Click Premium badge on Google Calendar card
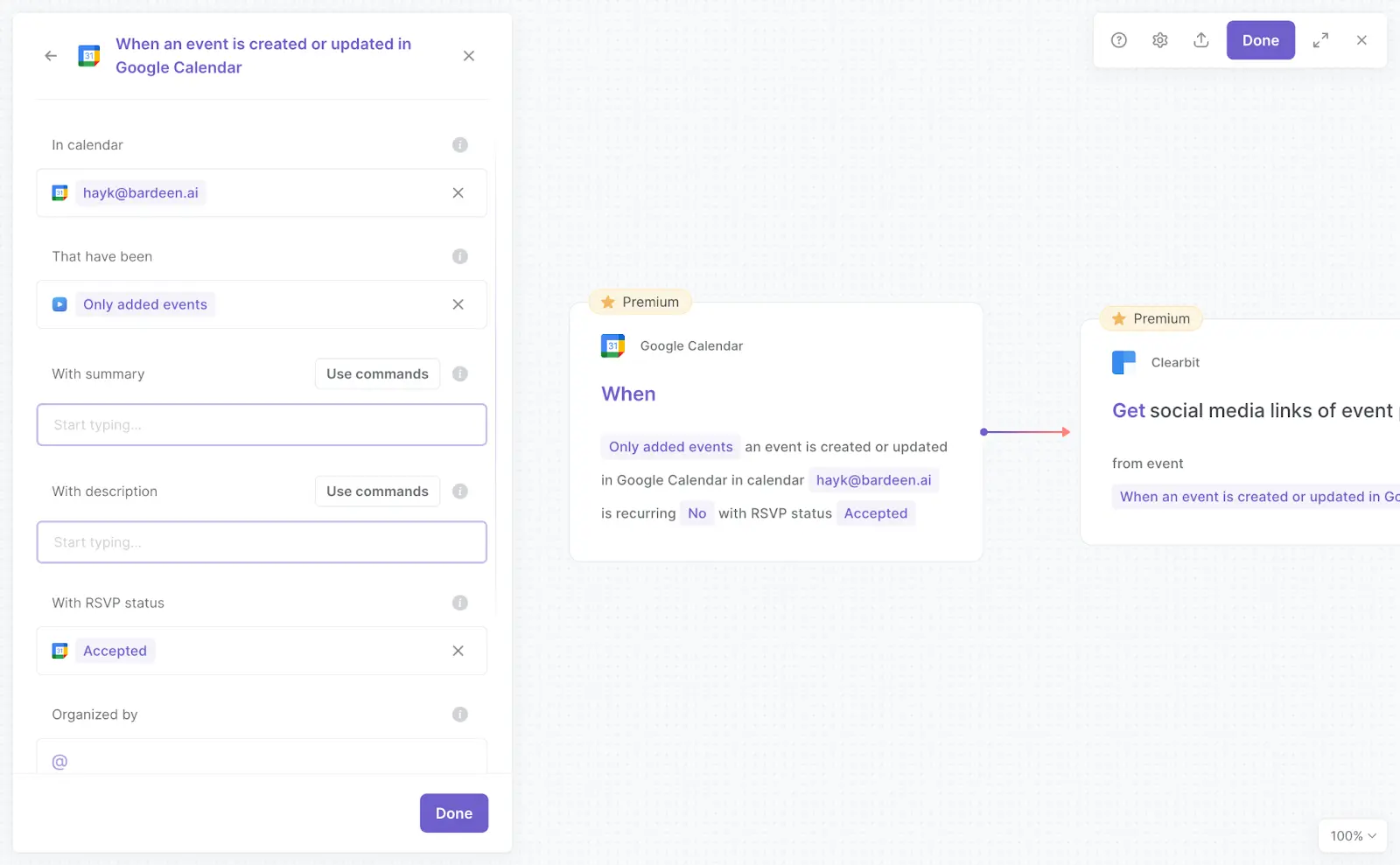Image resolution: width=1400 pixels, height=865 pixels. 640,302
